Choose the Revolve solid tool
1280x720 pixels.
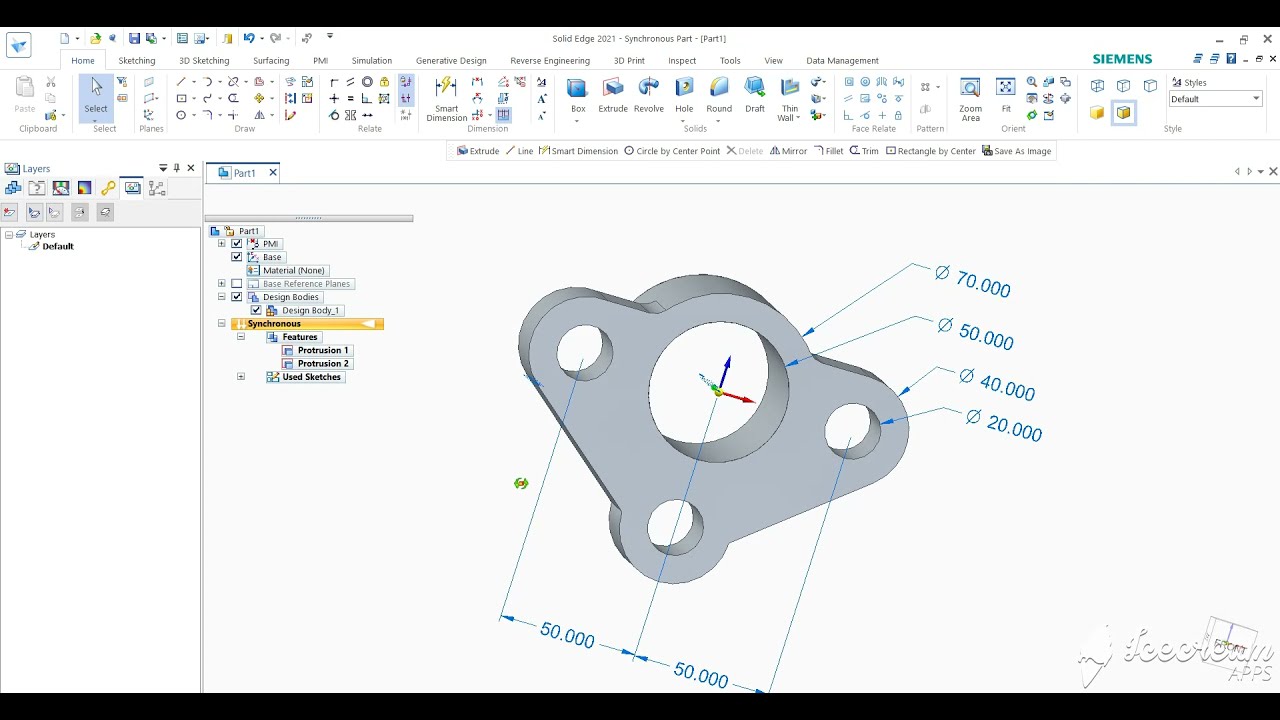(x=649, y=95)
